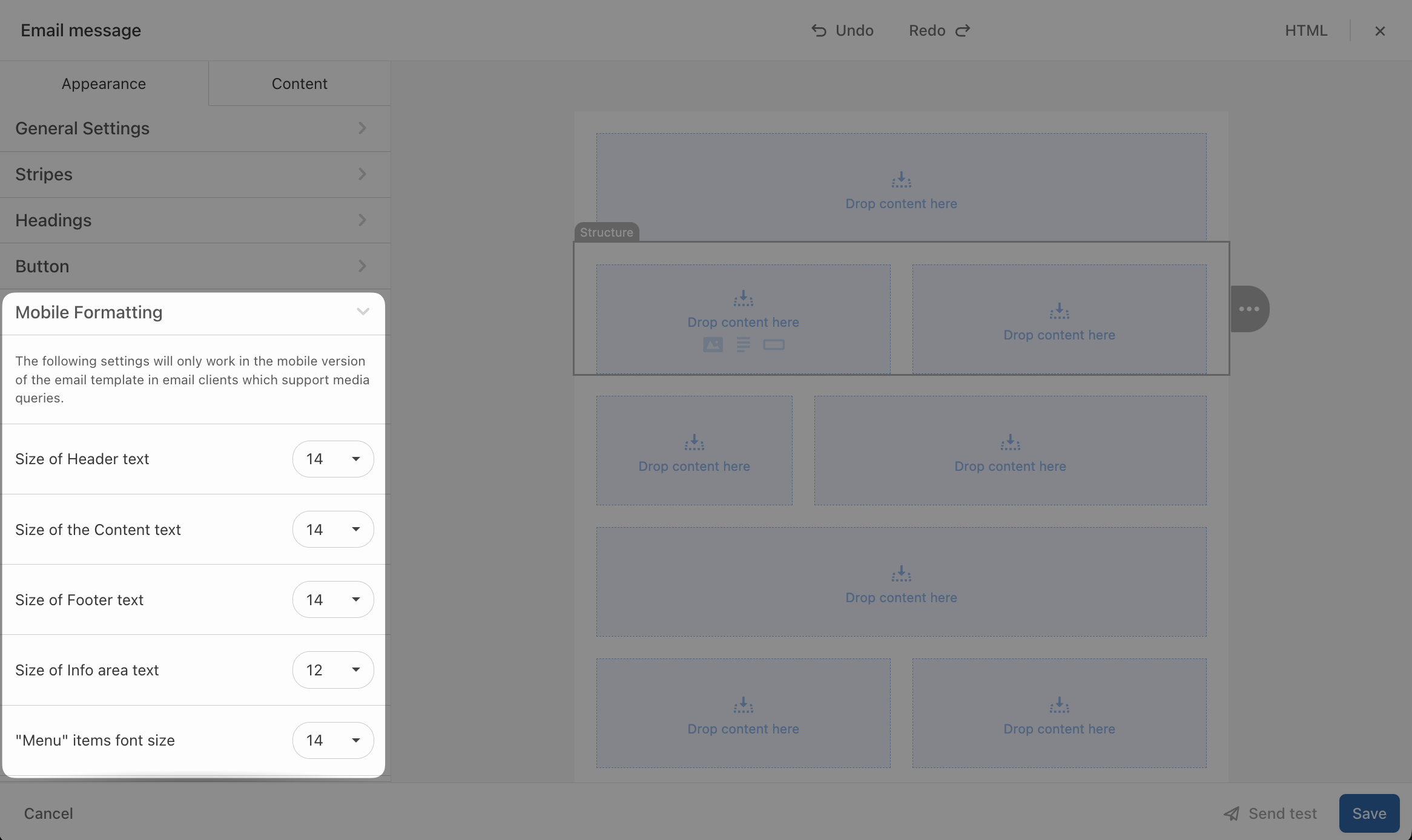The width and height of the screenshot is (1412, 840).
Task: Switch to the Content tab
Action: 299,84
